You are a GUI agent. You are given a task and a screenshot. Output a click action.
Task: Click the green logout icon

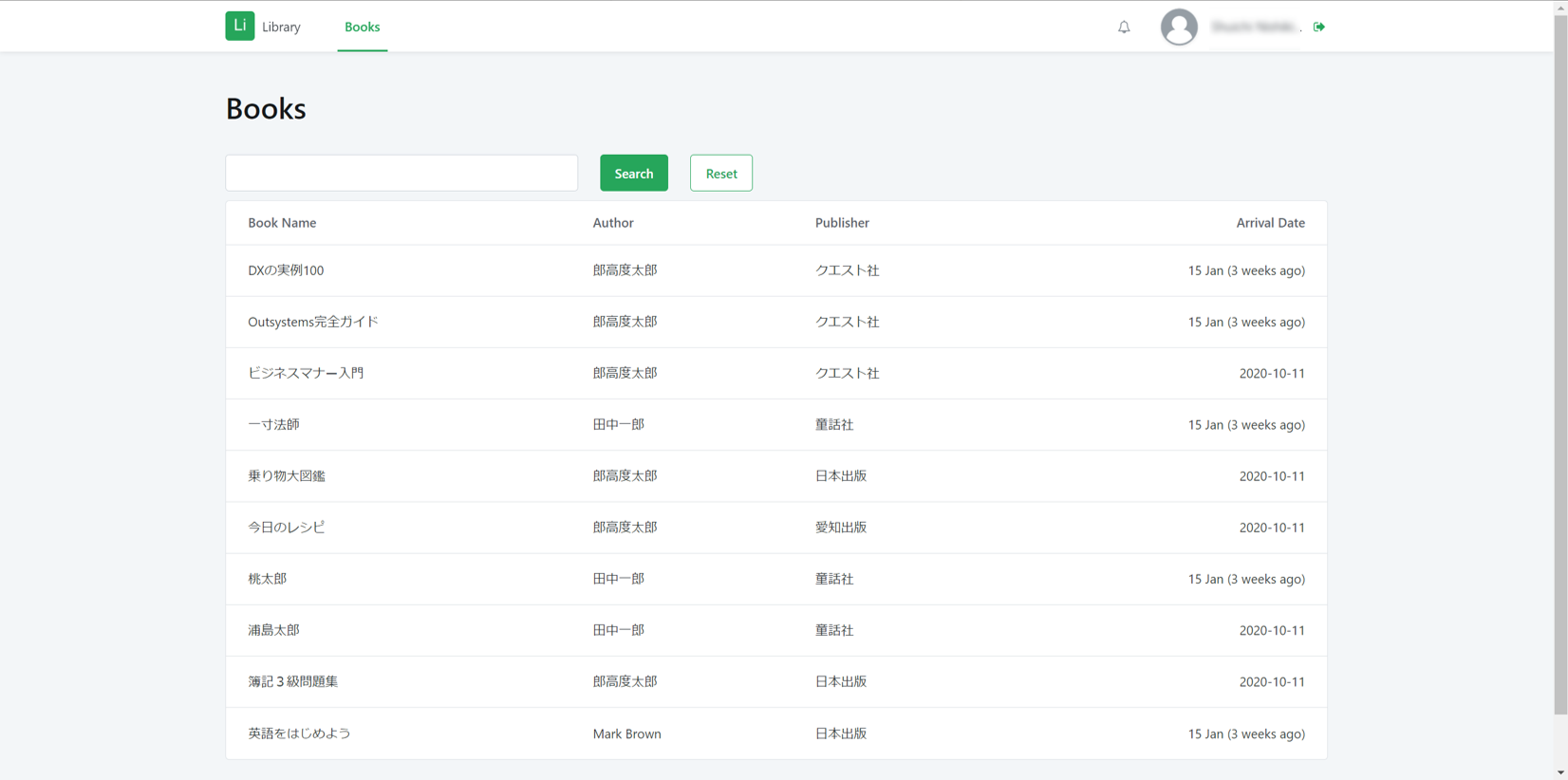1319,27
